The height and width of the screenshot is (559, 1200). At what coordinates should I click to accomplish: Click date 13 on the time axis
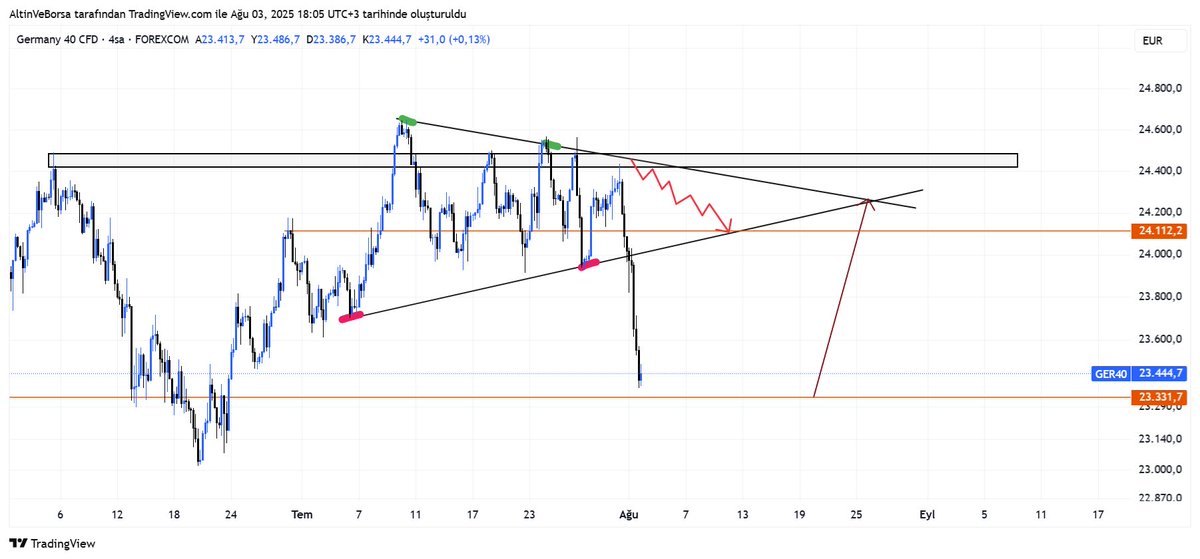point(742,515)
